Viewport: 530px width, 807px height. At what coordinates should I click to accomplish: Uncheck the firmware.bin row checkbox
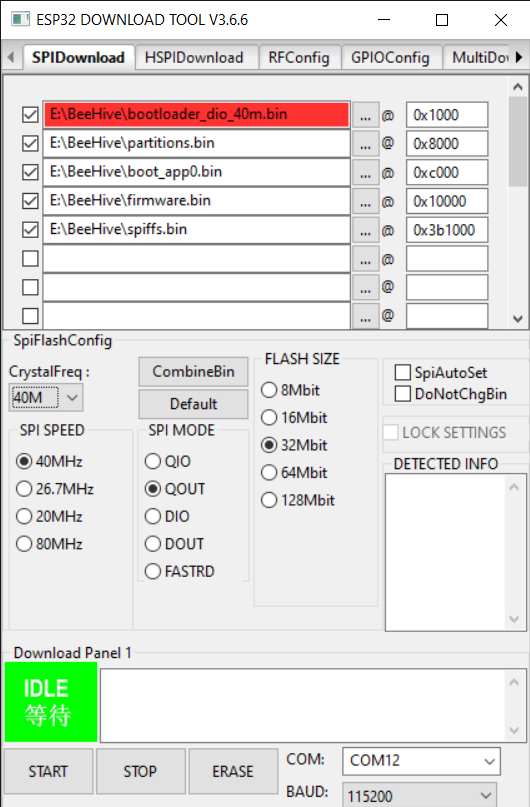(30, 201)
